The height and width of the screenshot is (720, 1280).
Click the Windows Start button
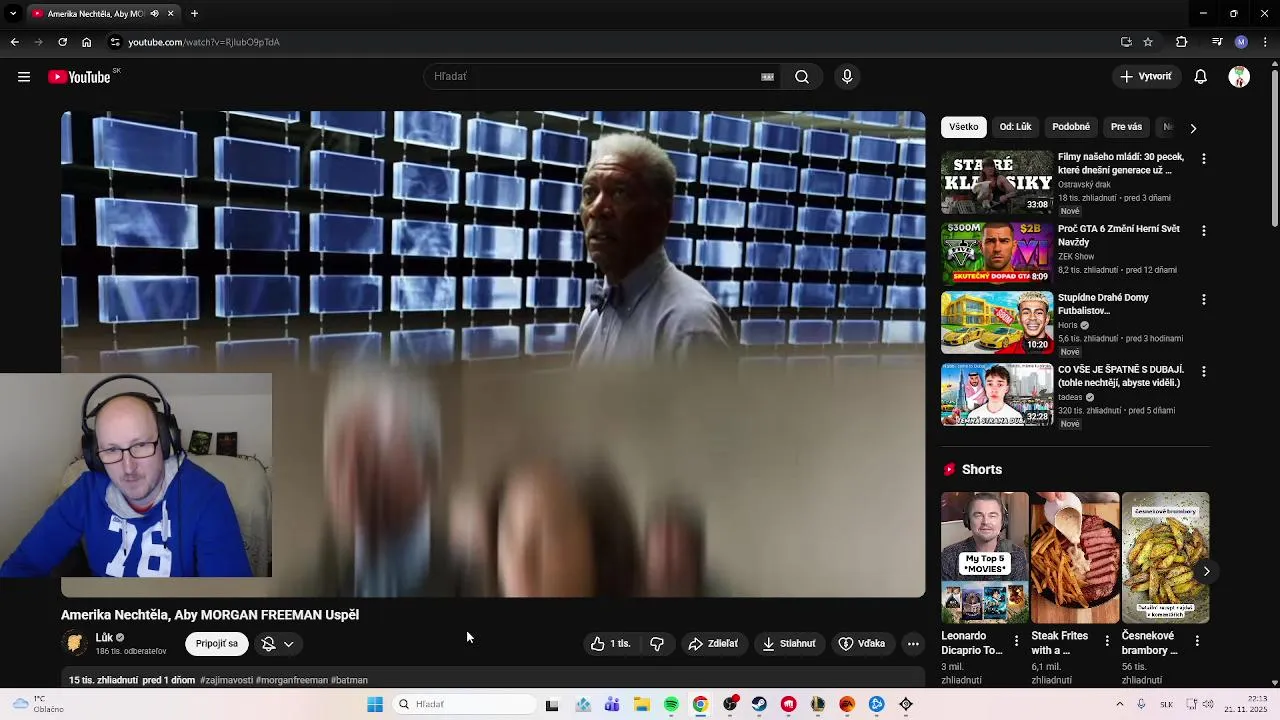click(375, 704)
